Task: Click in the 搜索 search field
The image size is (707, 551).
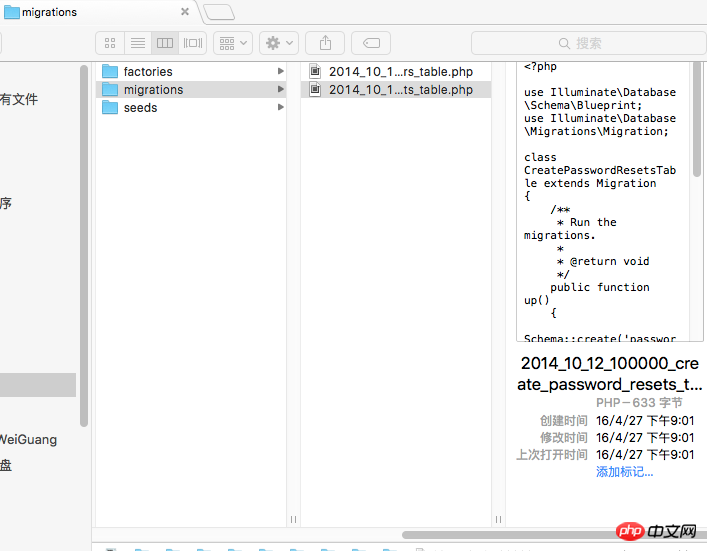Action: coord(588,43)
